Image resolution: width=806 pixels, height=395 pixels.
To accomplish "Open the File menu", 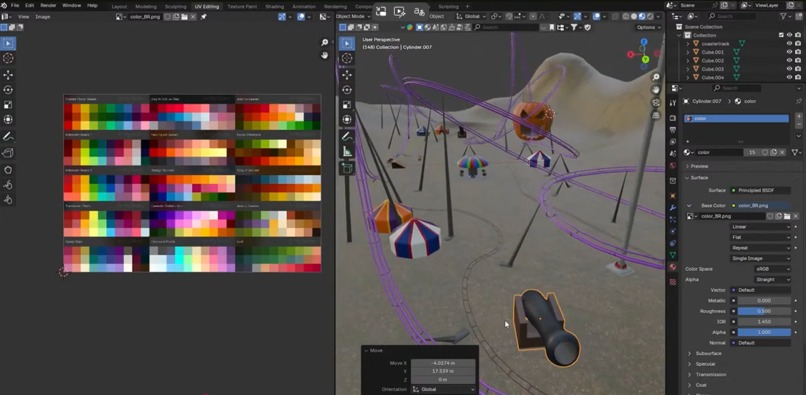I will coord(15,5).
